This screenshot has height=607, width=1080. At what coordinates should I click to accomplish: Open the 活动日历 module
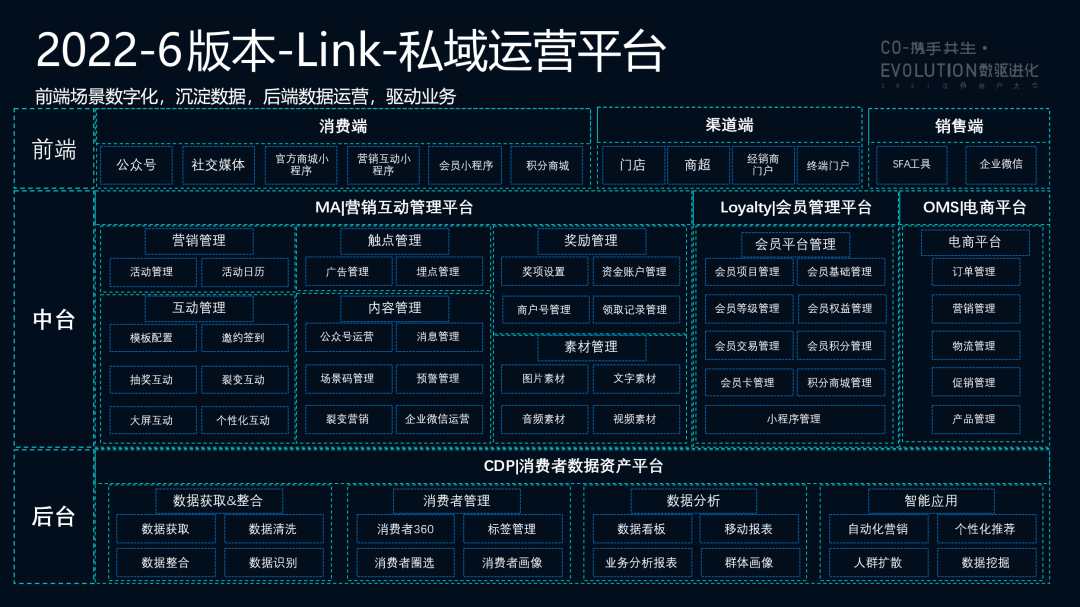(244, 272)
